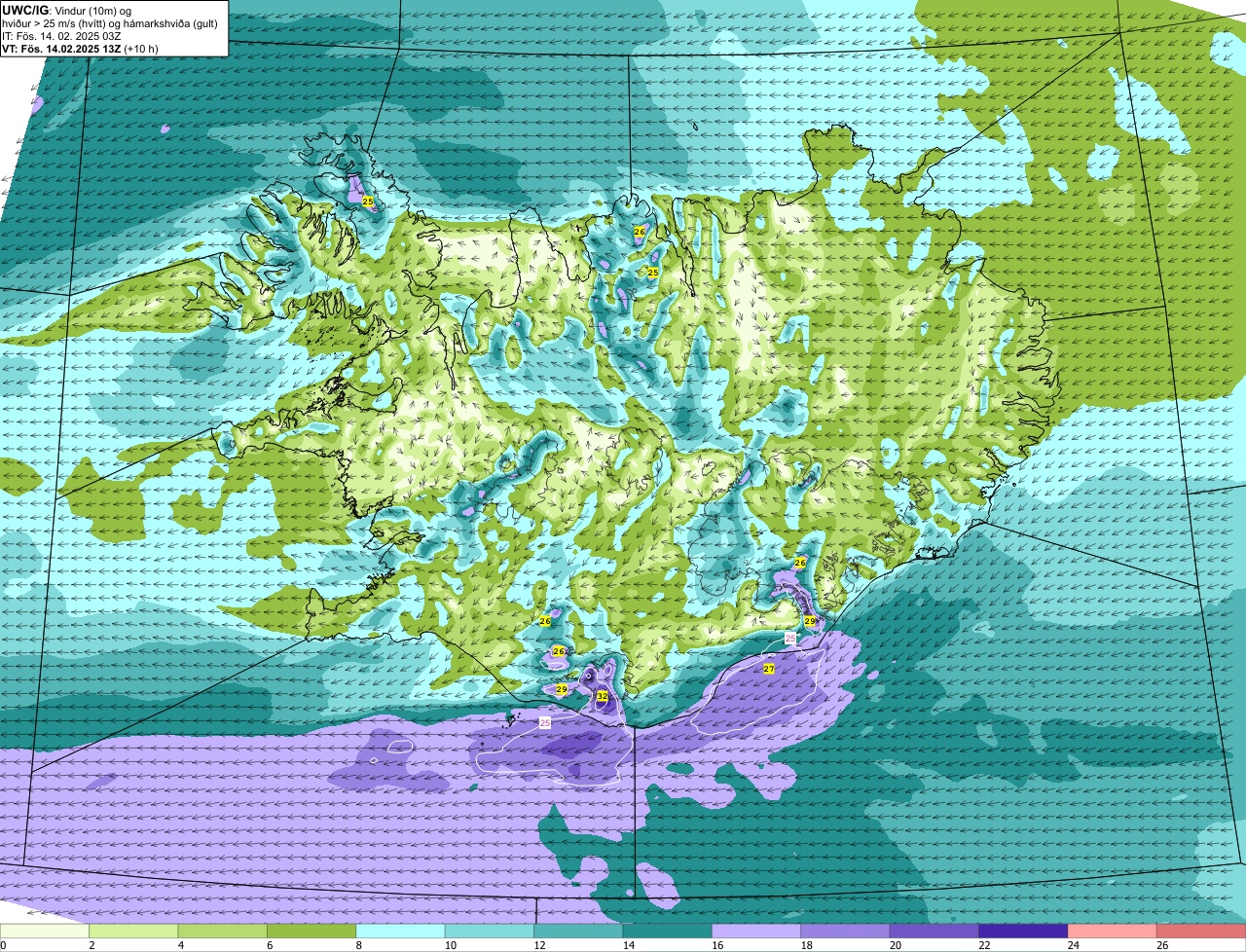Click the 'hviður > 25 m/s' description line
The image size is (1246, 952).
[x=109, y=22]
